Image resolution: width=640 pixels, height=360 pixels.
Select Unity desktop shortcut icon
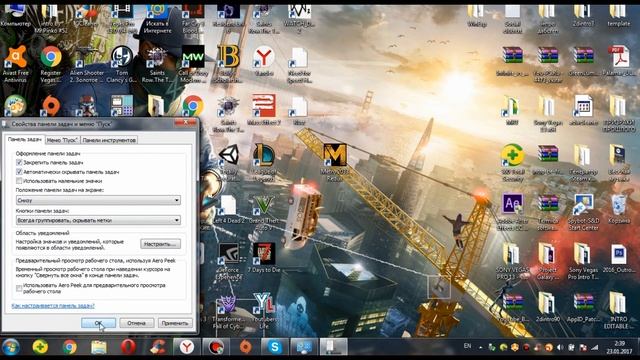229,162
